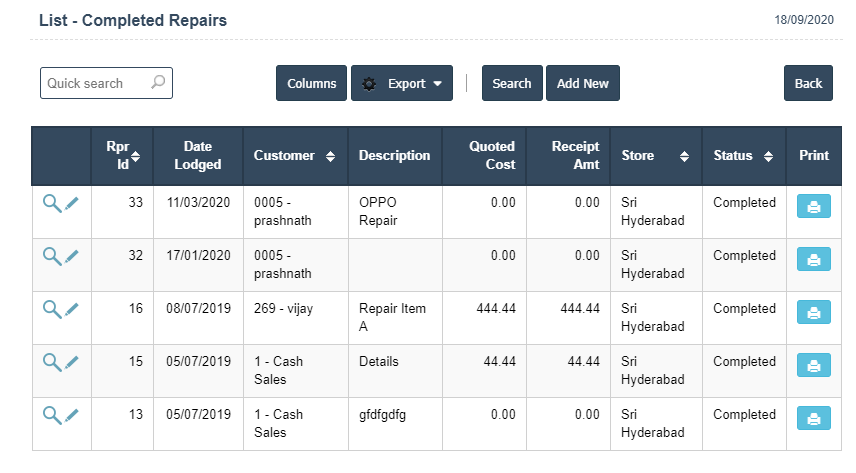Go back using the Back button

click(x=808, y=84)
